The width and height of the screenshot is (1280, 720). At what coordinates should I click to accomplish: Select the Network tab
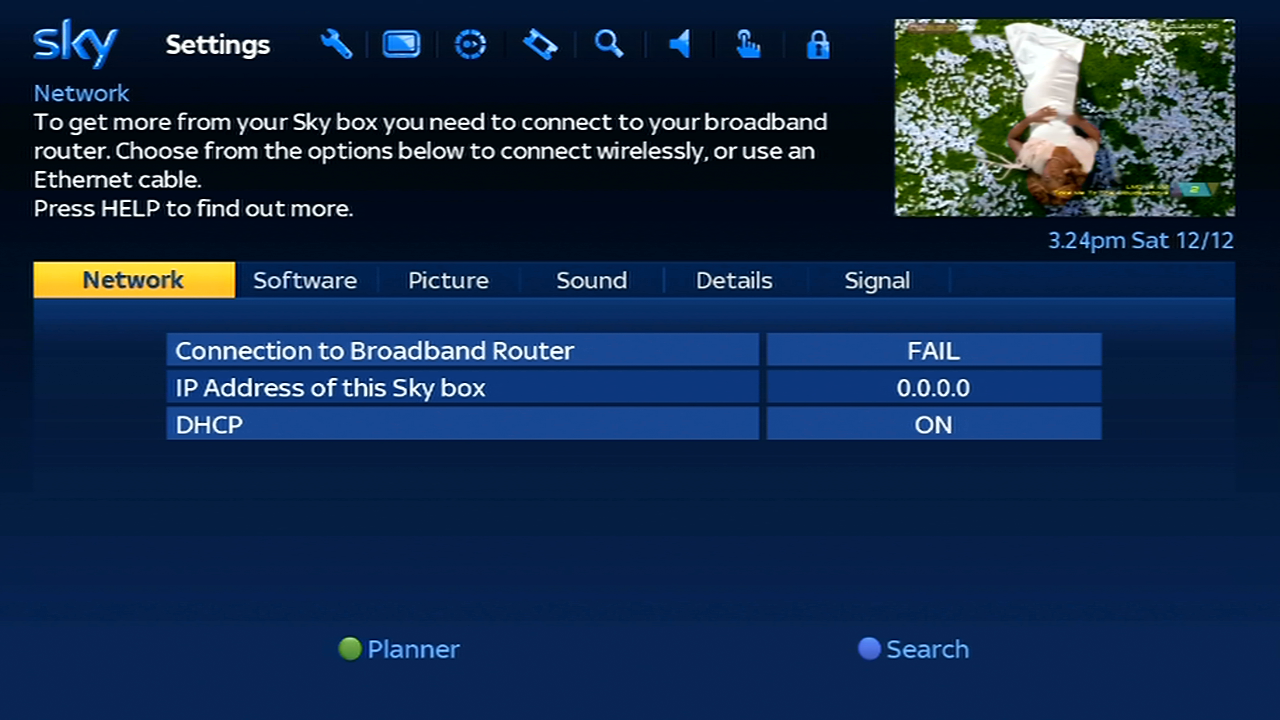coord(134,280)
